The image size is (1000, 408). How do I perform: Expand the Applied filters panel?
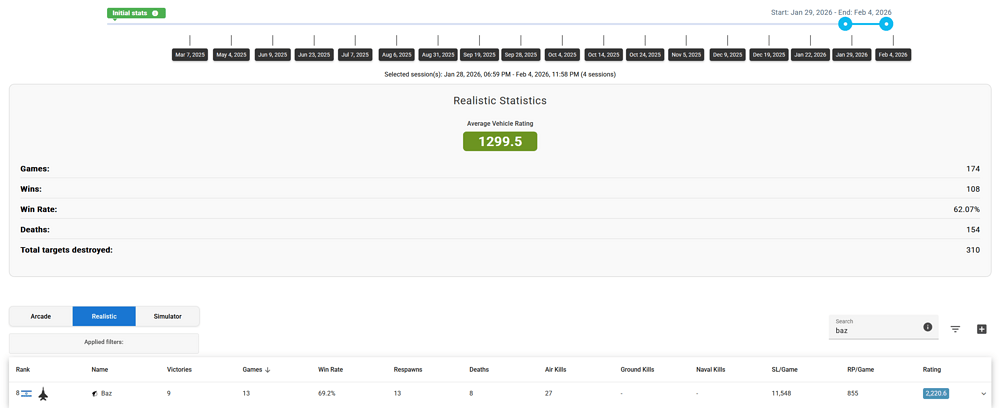[104, 342]
